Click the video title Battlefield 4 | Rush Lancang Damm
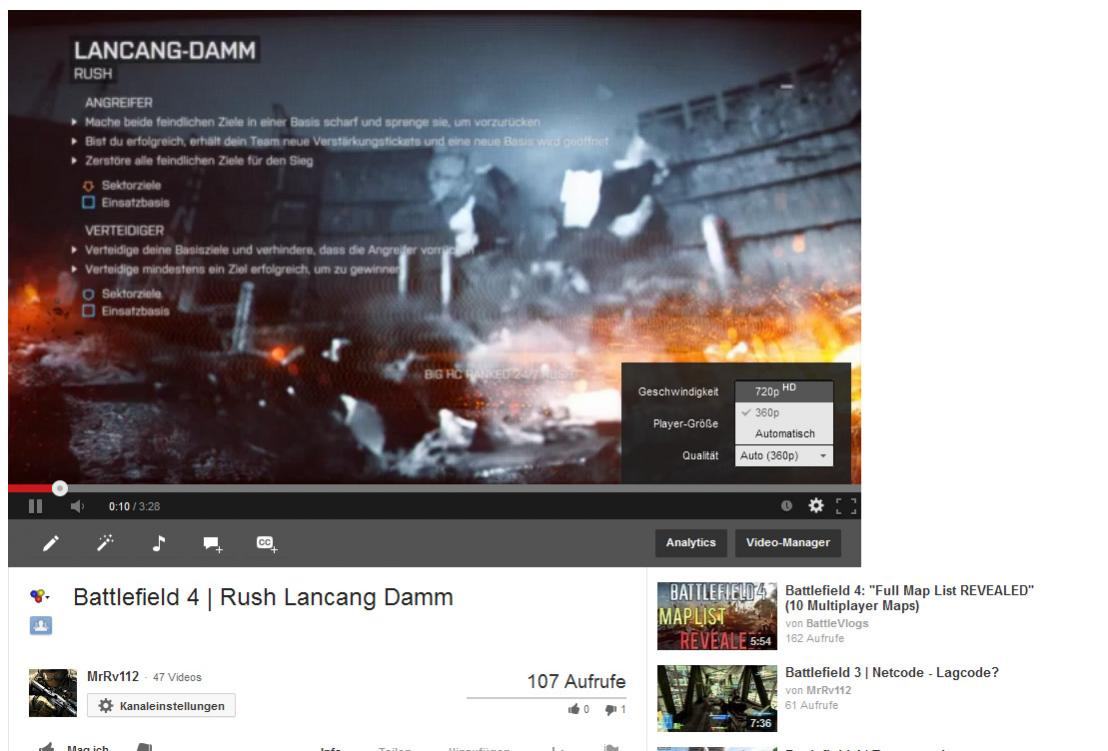This screenshot has height=751, width=1108. (264, 598)
